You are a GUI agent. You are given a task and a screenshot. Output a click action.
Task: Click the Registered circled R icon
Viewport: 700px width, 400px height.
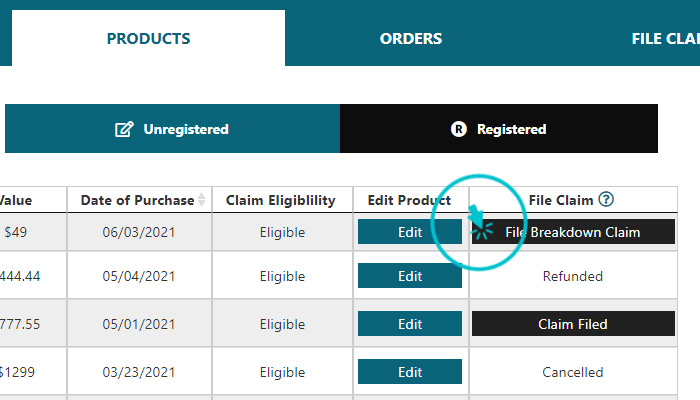tap(458, 129)
